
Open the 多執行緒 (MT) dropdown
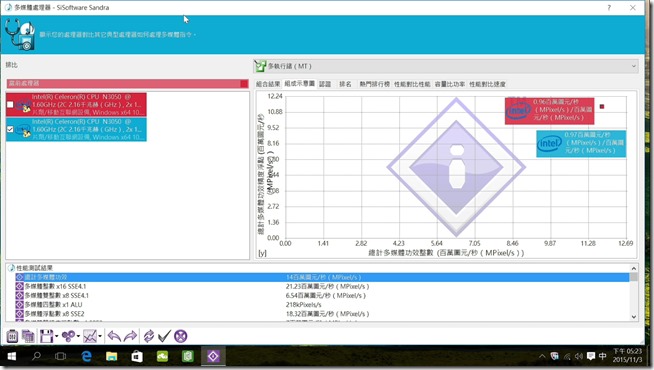pos(445,66)
